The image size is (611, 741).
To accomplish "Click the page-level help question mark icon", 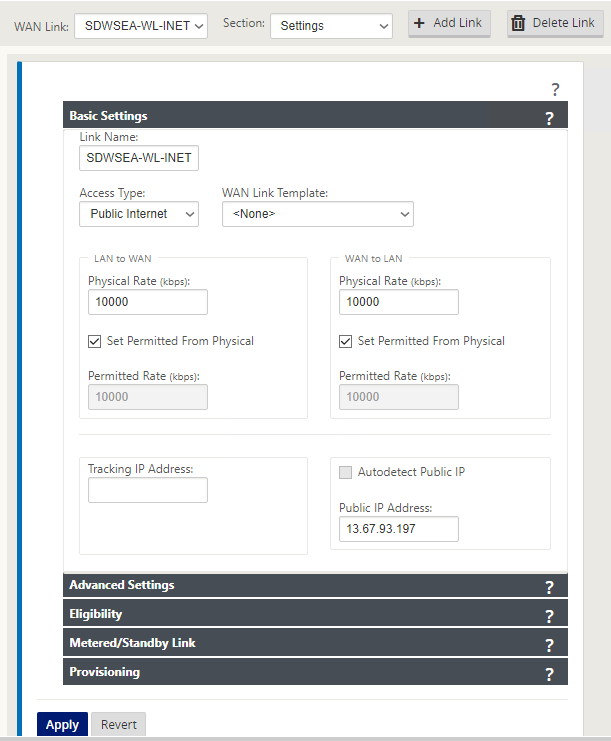I will pos(555,89).
